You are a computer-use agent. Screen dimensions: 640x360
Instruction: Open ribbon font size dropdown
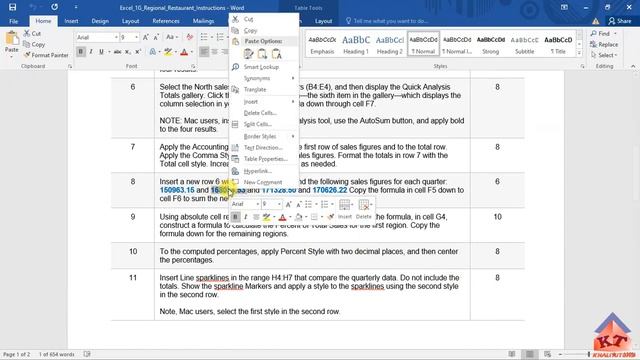click(x=136, y=37)
